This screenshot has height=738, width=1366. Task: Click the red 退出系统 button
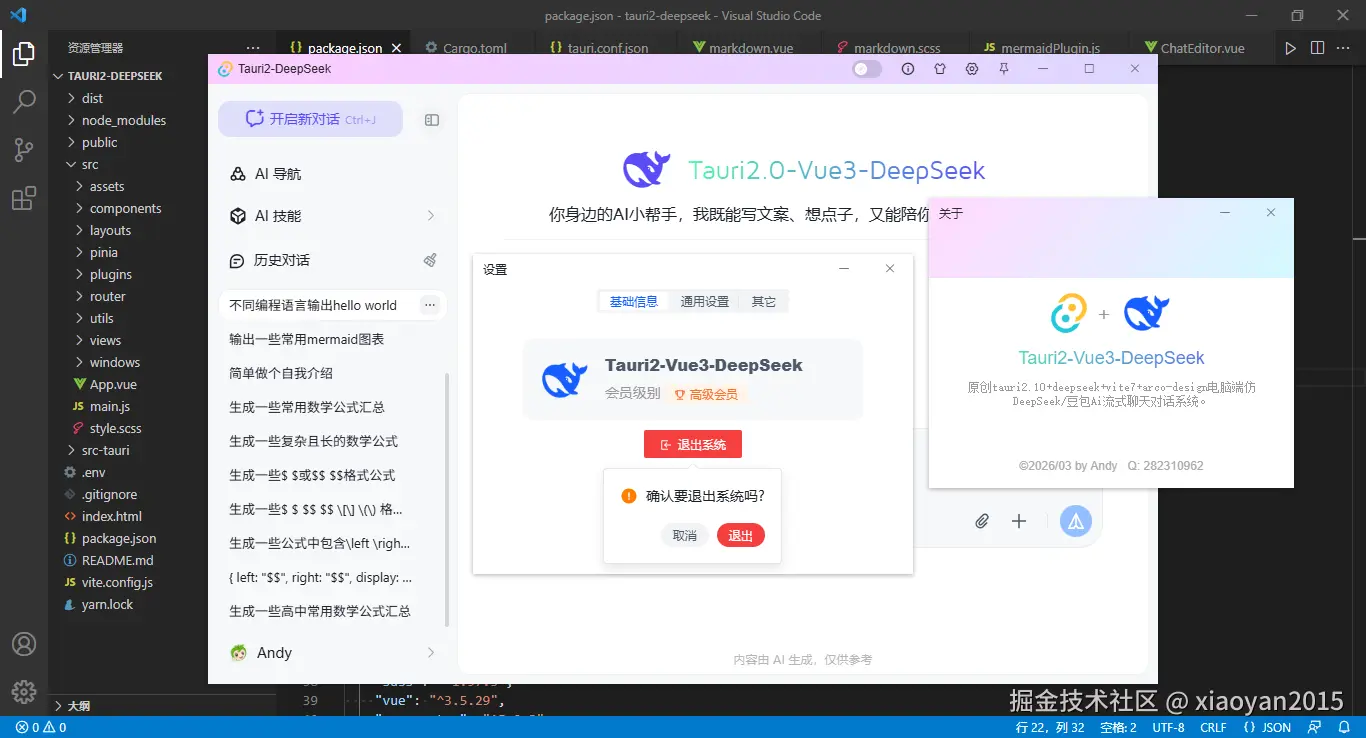693,443
